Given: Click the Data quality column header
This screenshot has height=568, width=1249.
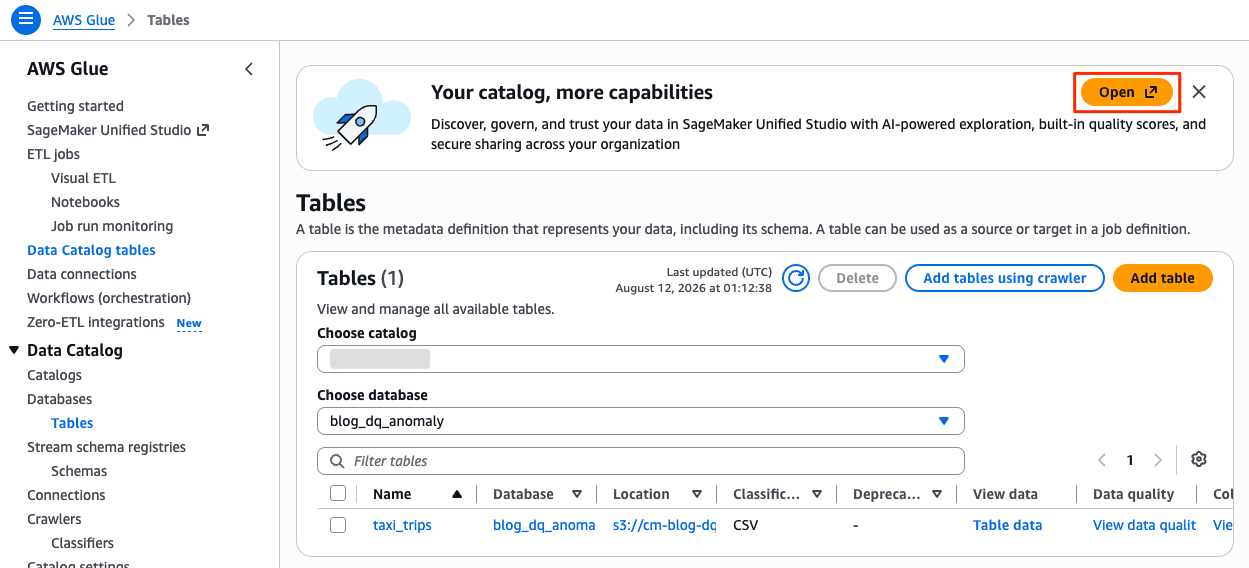Looking at the screenshot, I should pyautogui.click(x=1133, y=494).
